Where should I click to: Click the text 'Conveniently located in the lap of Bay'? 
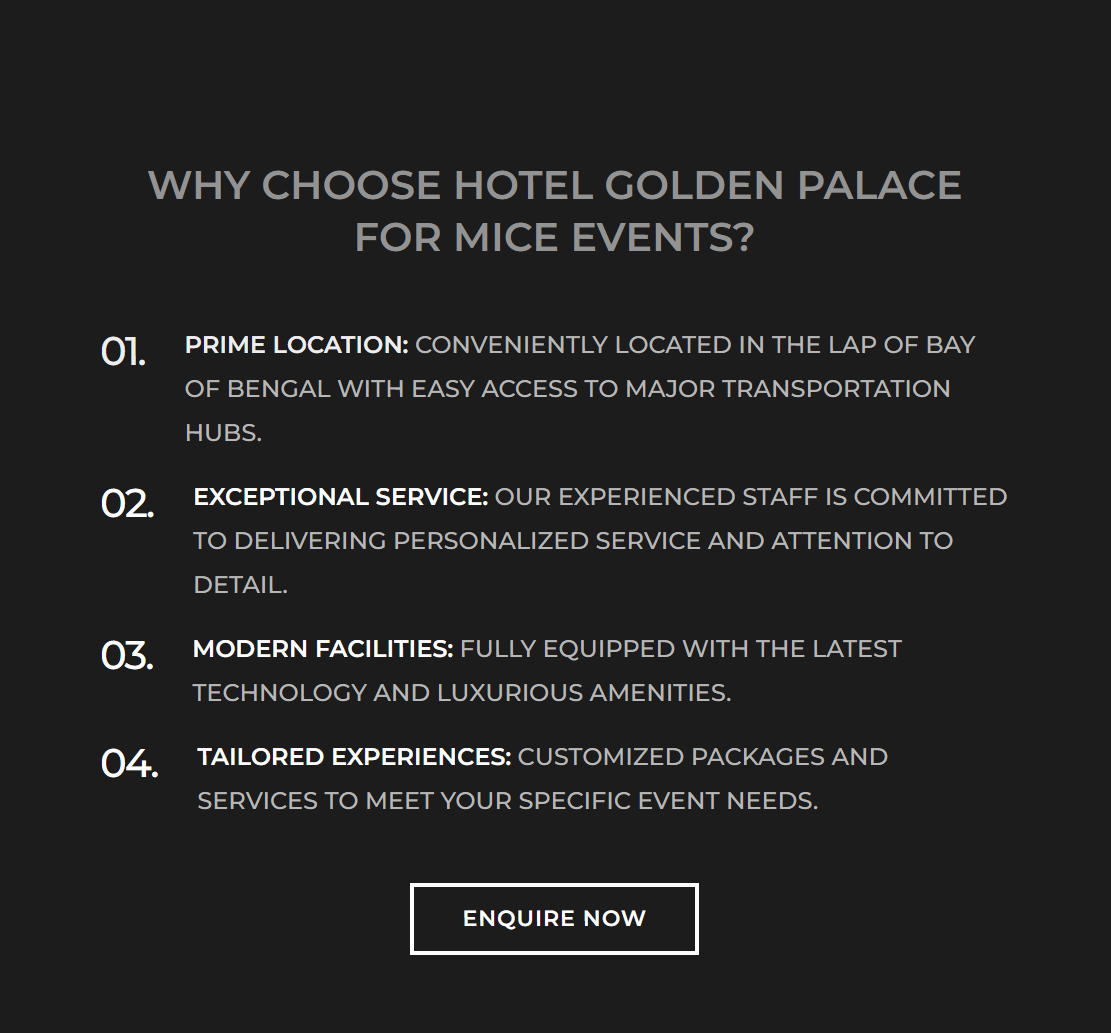click(695, 345)
